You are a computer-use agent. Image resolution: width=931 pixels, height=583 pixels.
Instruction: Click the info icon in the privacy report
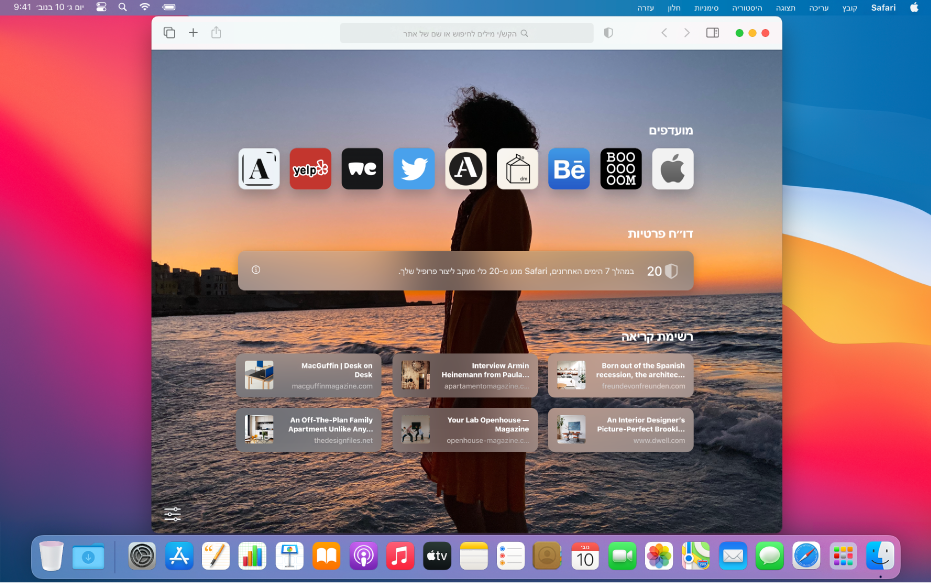[x=256, y=270]
